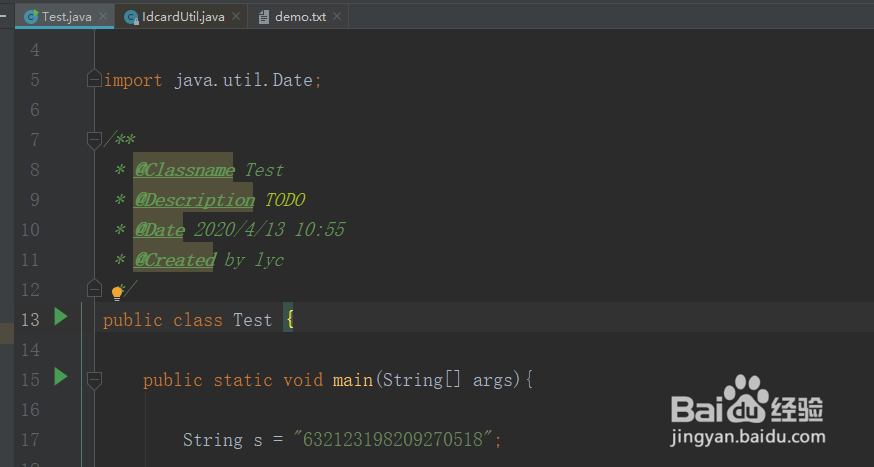Image resolution: width=874 pixels, height=467 pixels.
Task: Collapse the import statement fold marker
Action: tap(94, 80)
